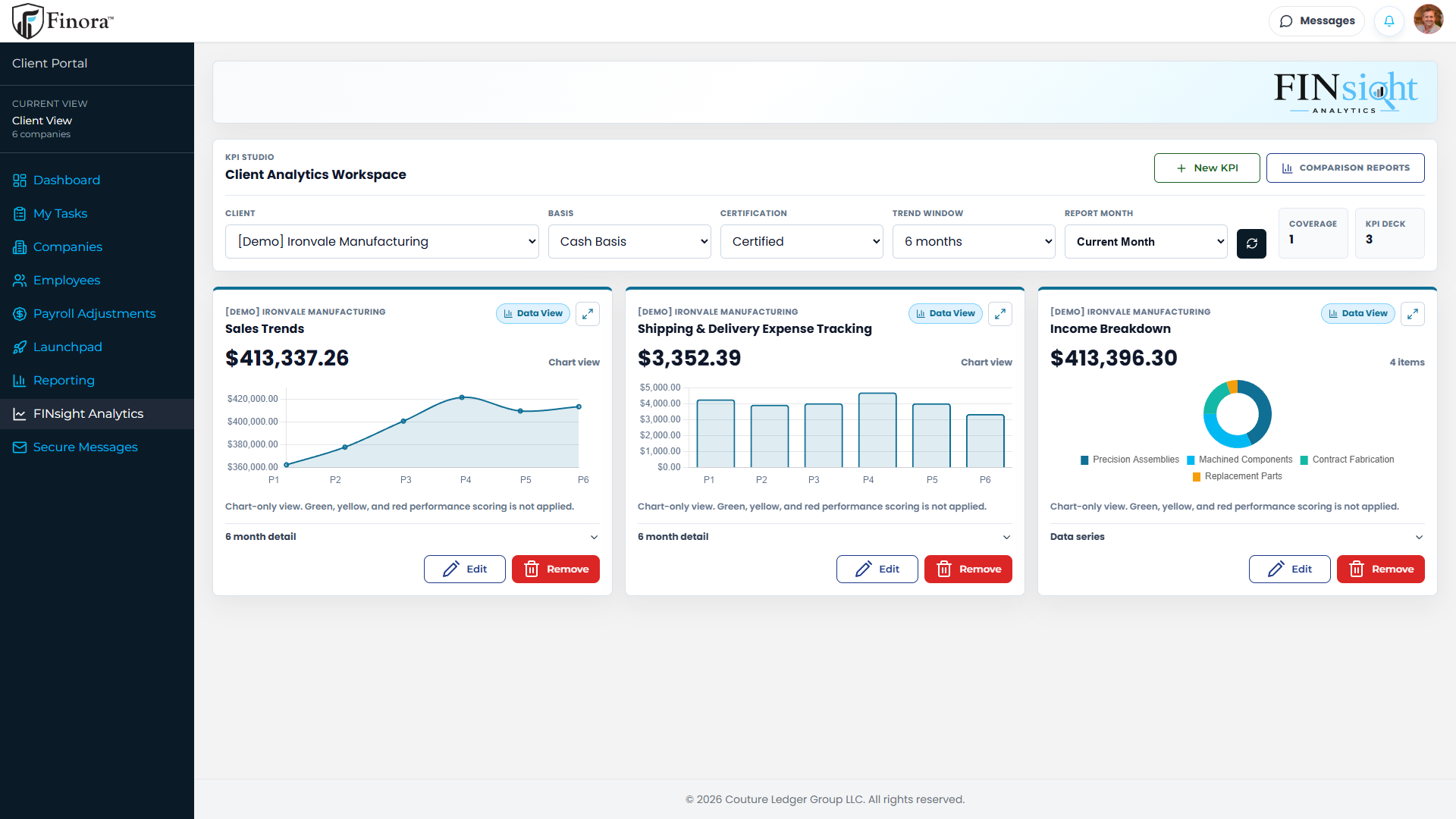The image size is (1456, 819).
Task: Edit the Sales Trends KPI
Action: click(465, 570)
